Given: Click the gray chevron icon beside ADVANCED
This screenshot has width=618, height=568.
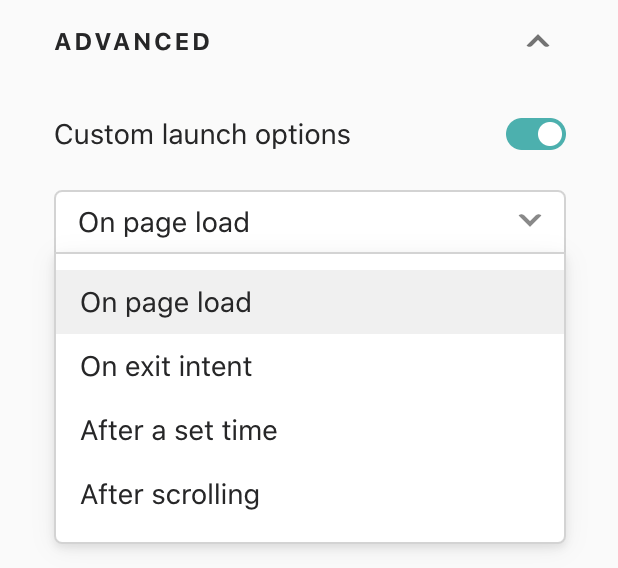Looking at the screenshot, I should tap(538, 41).
